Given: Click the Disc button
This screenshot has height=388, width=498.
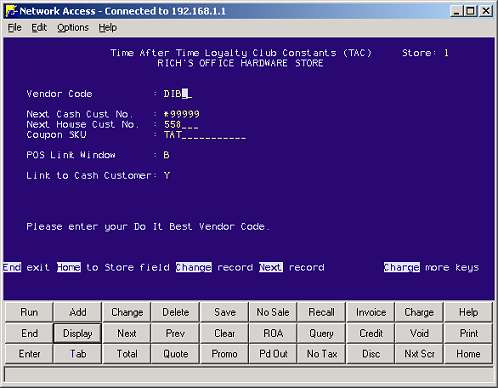Looking at the screenshot, I should pos(371,354).
